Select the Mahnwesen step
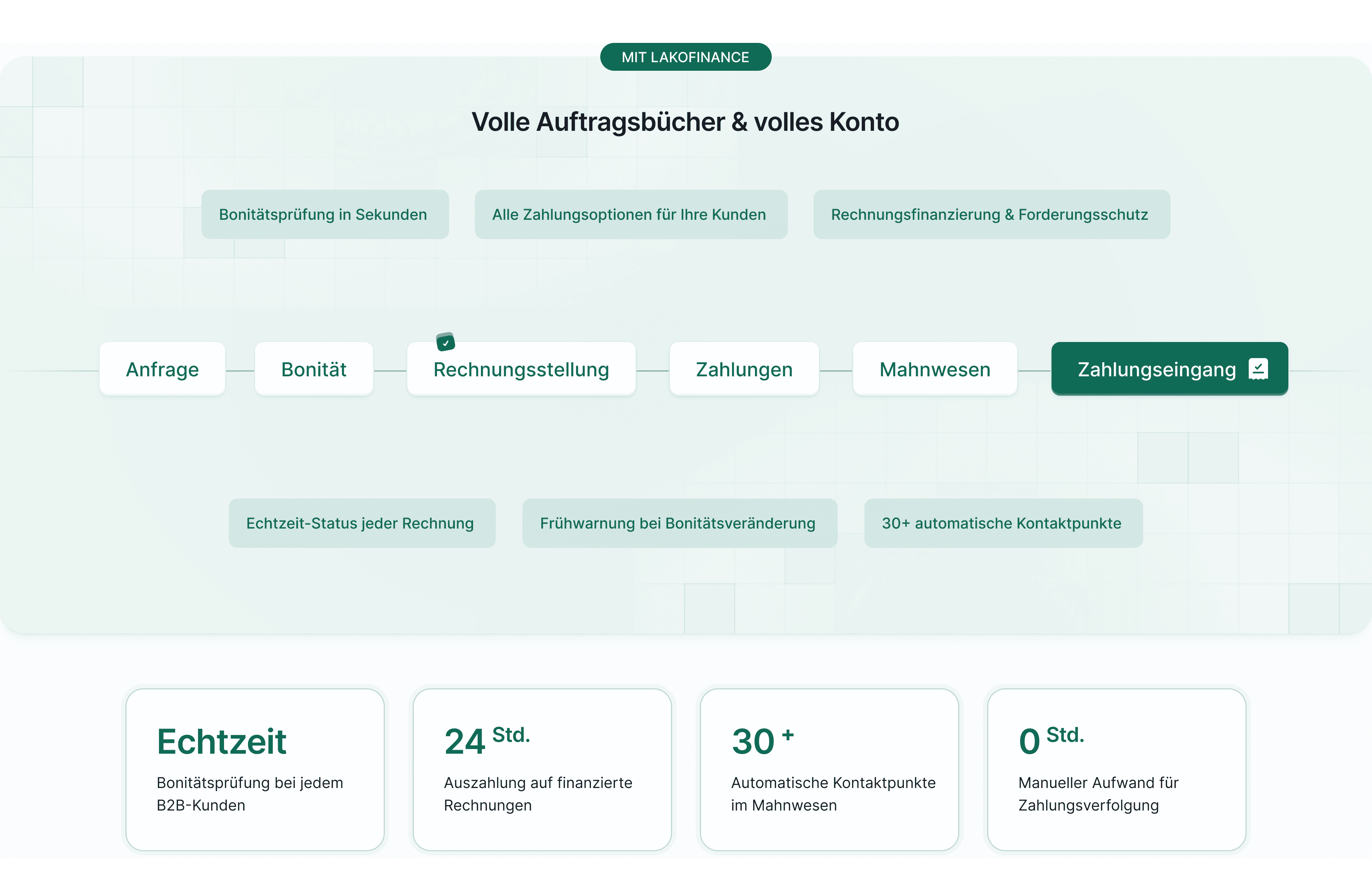This screenshot has height=892, width=1372. point(935,369)
